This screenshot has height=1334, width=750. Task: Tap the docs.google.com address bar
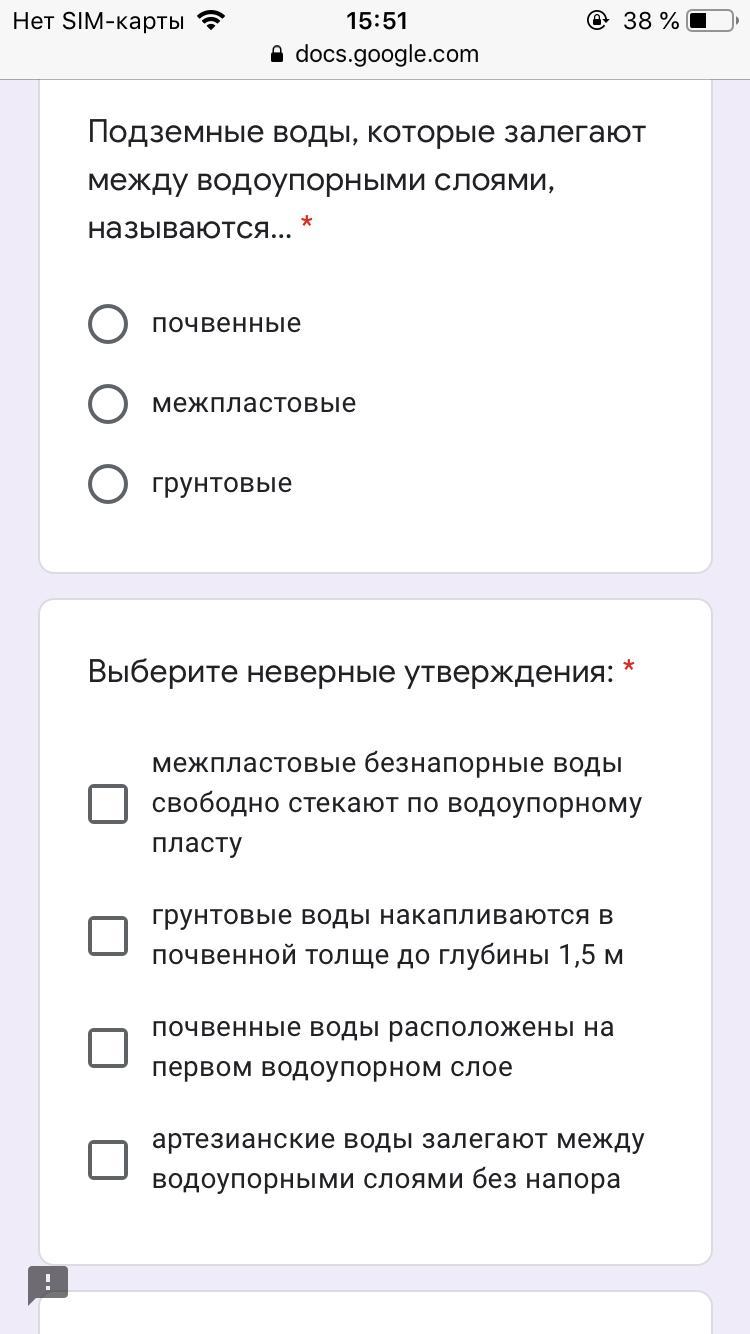point(386,55)
